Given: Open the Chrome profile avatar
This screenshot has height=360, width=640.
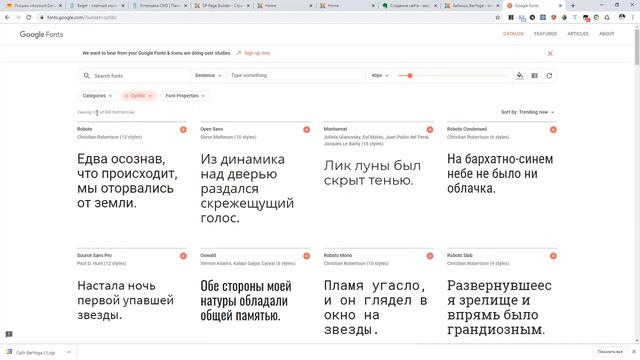Looking at the screenshot, I should (x=622, y=18).
